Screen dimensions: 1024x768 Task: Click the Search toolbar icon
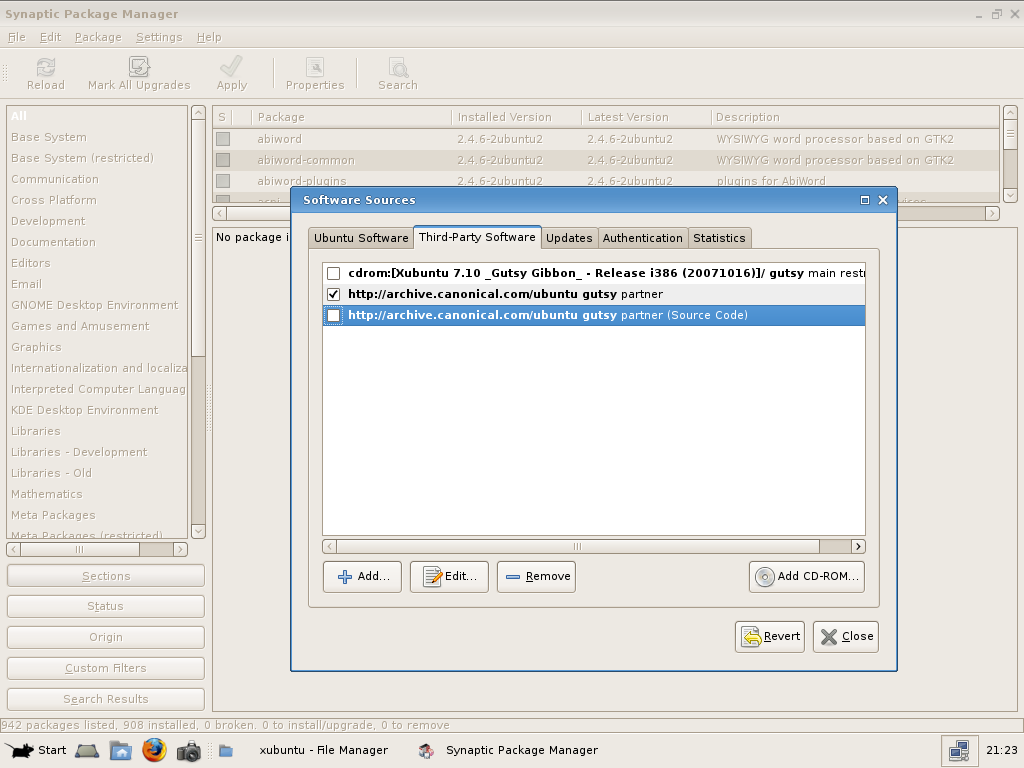click(x=398, y=67)
